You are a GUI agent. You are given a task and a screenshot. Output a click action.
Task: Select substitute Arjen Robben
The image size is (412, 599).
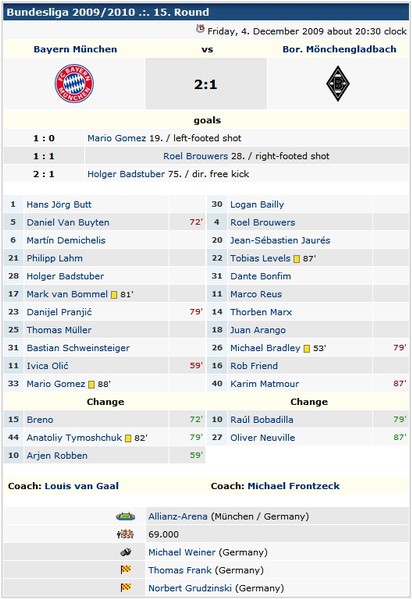pyautogui.click(x=57, y=456)
